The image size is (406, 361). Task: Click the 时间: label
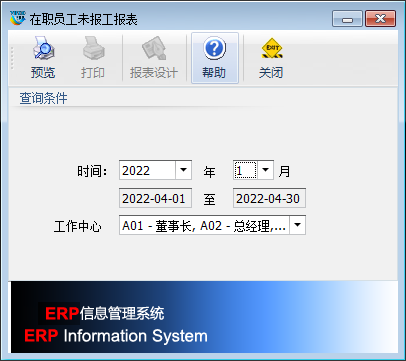point(92,171)
